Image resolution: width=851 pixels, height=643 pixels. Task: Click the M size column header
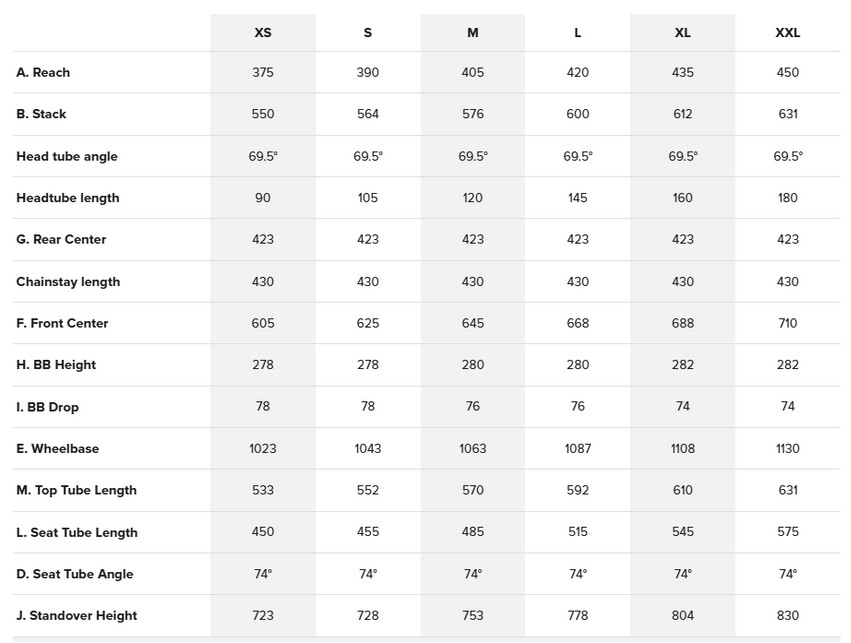473,32
